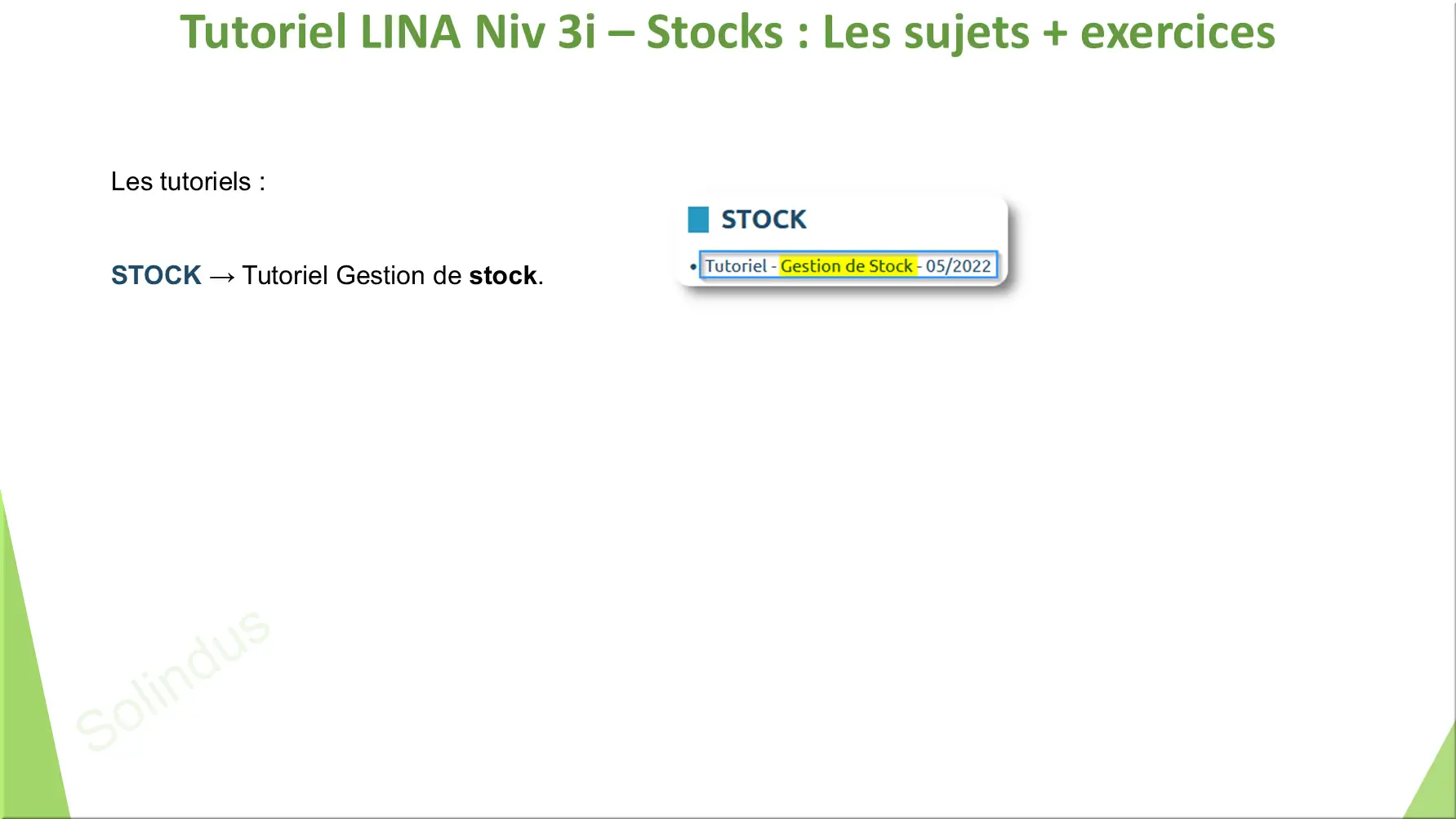Screen dimensions: 1456x819
Task: Click the bullet point before Tutoriel link
Action: (x=693, y=266)
